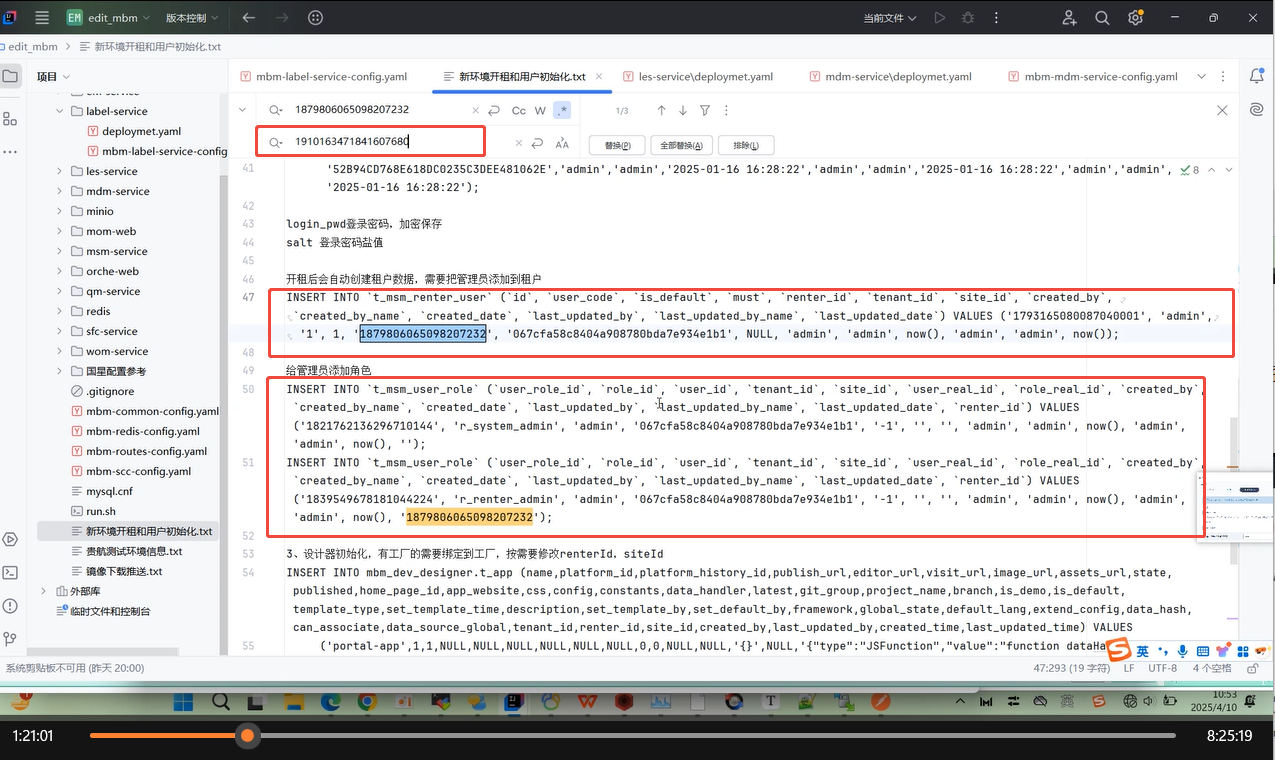Click the video progress bar handle
This screenshot has width=1275, height=760.
(x=247, y=736)
